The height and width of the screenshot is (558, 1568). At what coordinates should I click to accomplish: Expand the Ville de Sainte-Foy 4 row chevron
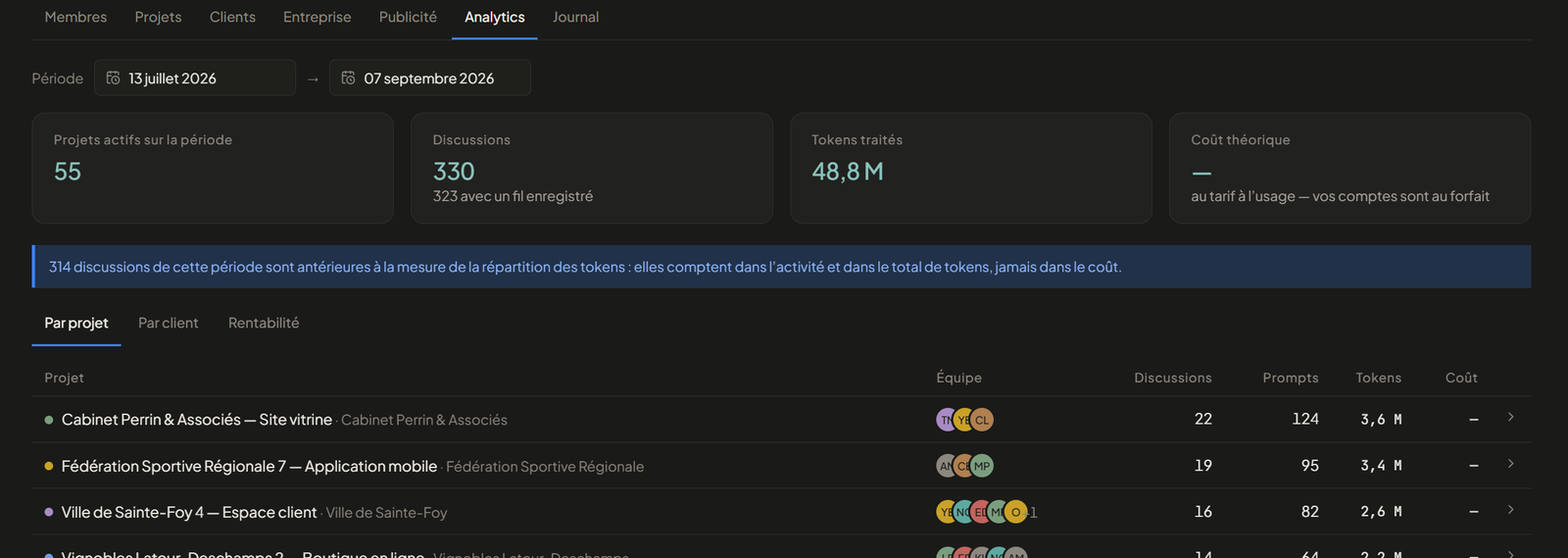click(x=1511, y=510)
